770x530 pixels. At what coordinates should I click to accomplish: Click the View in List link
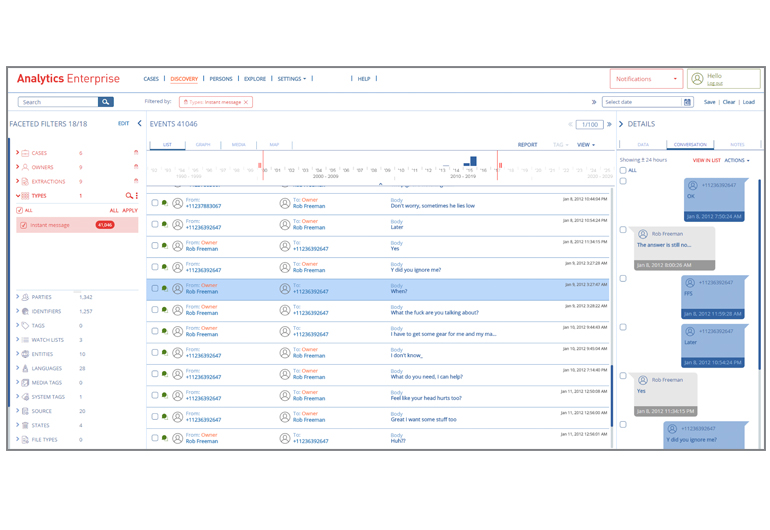(x=706, y=160)
